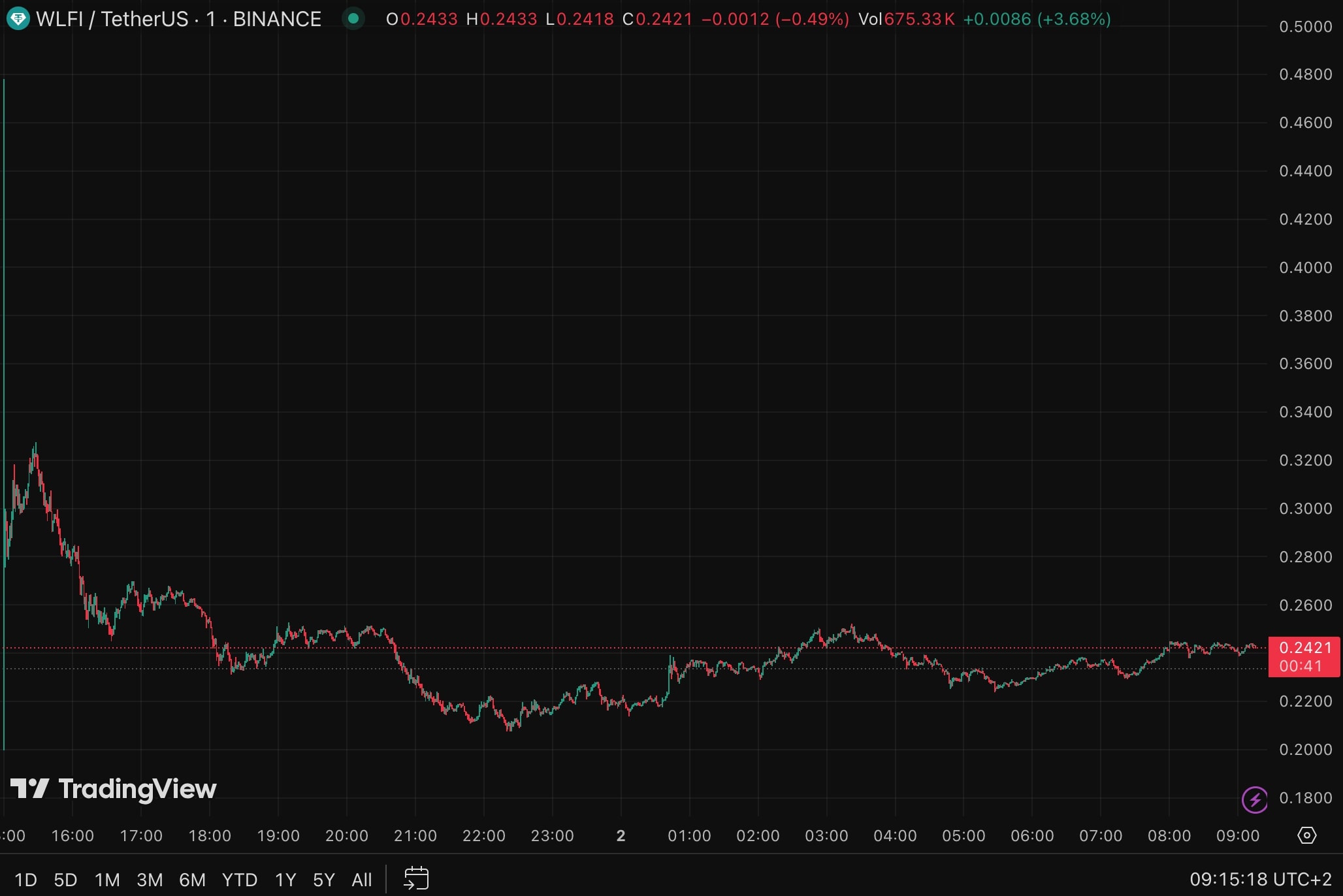Switch to the 1D timeframe
This screenshot has width=1343, height=896.
click(26, 880)
